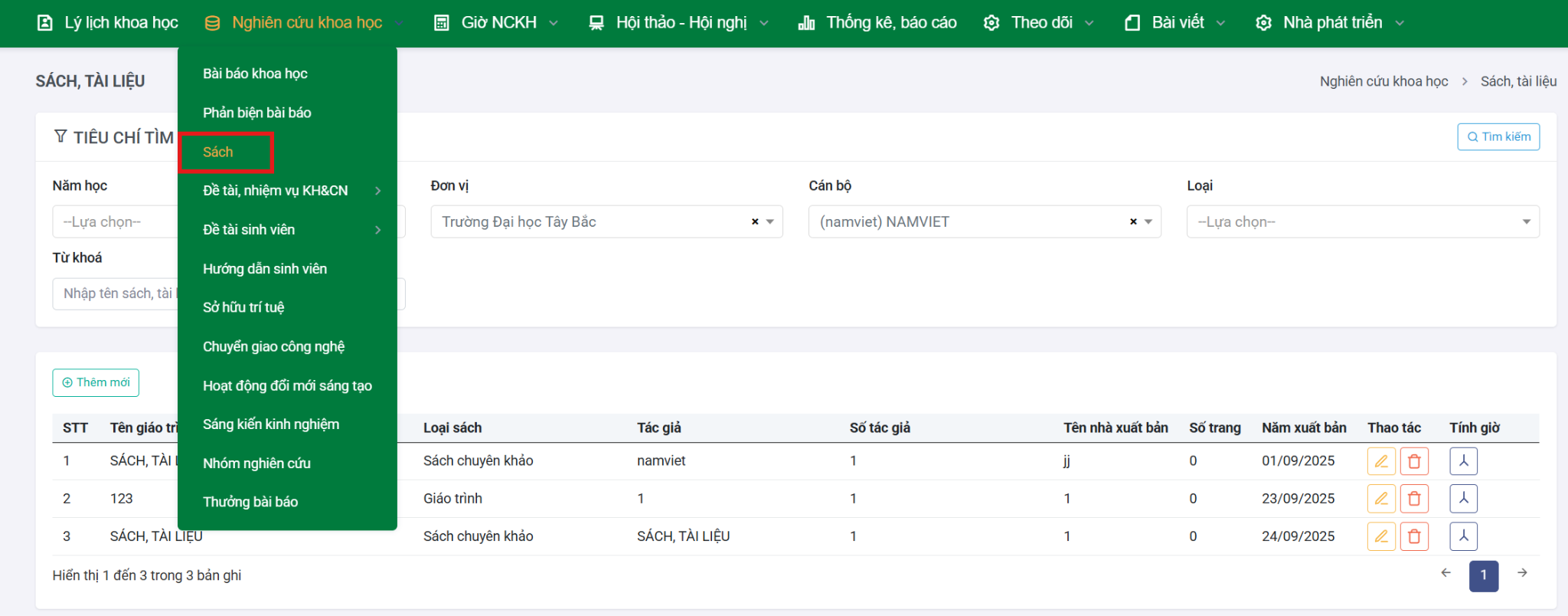Open Theo dõi menu
Screen dimensions: 1568x616
pos(1038,23)
